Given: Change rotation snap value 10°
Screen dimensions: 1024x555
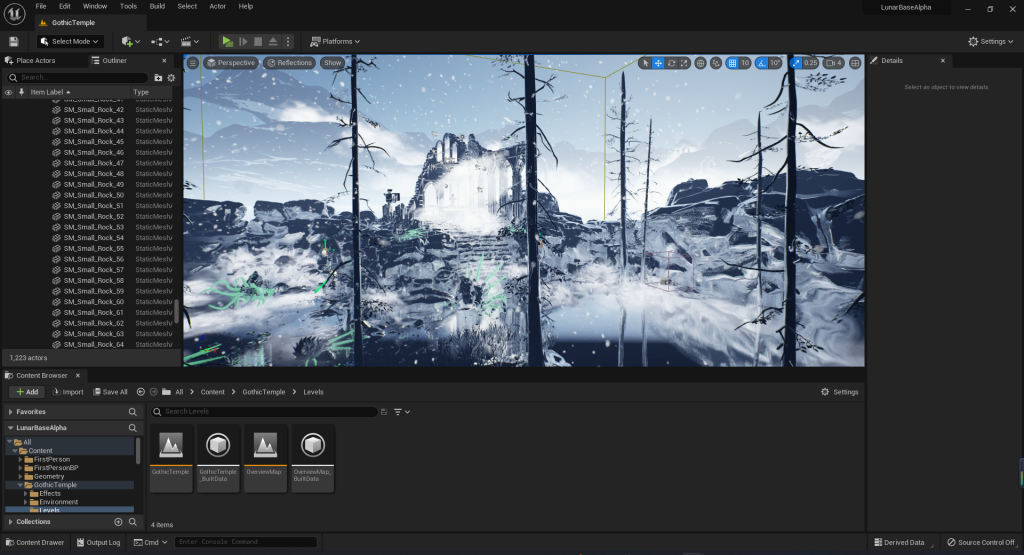Looking at the screenshot, I should 775,63.
